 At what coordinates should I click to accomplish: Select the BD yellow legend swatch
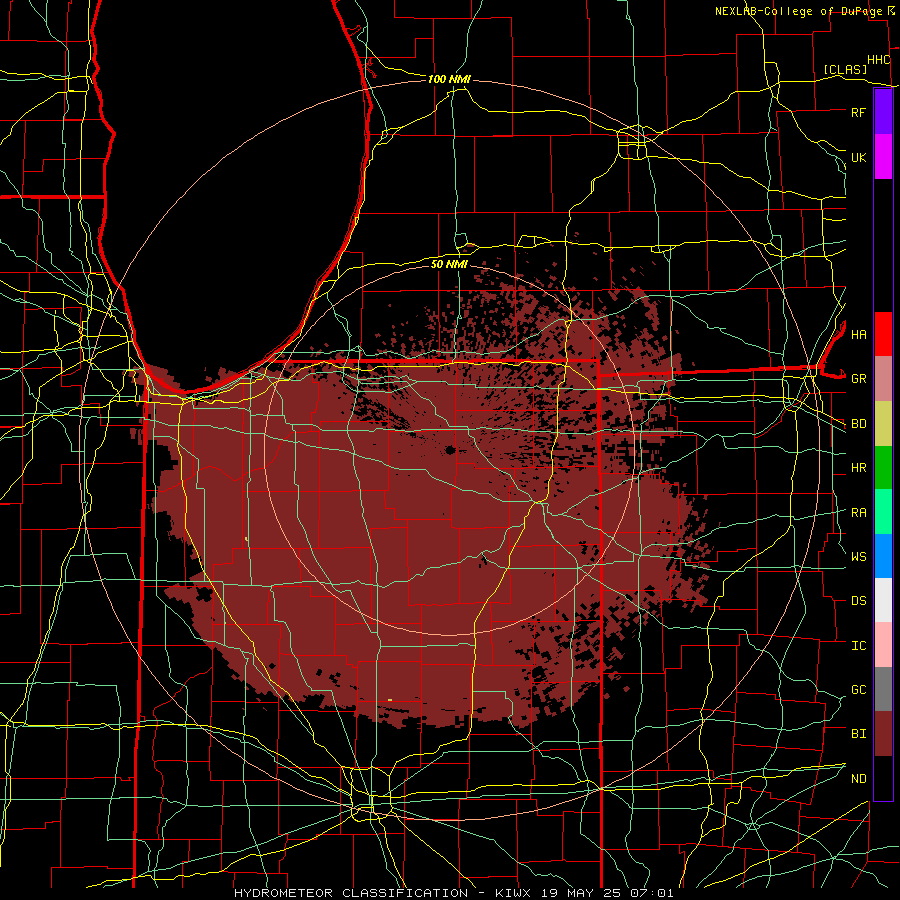point(883,423)
